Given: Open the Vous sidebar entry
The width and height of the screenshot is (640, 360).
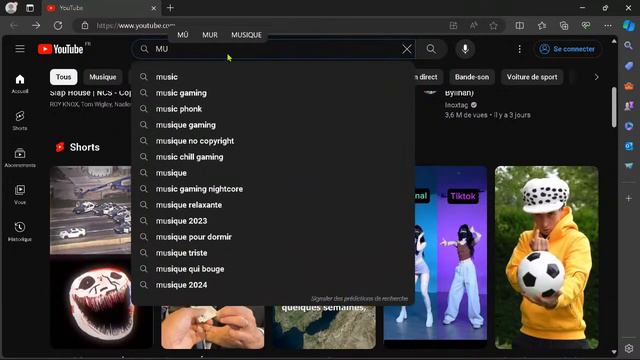Looking at the screenshot, I should coord(20,194).
